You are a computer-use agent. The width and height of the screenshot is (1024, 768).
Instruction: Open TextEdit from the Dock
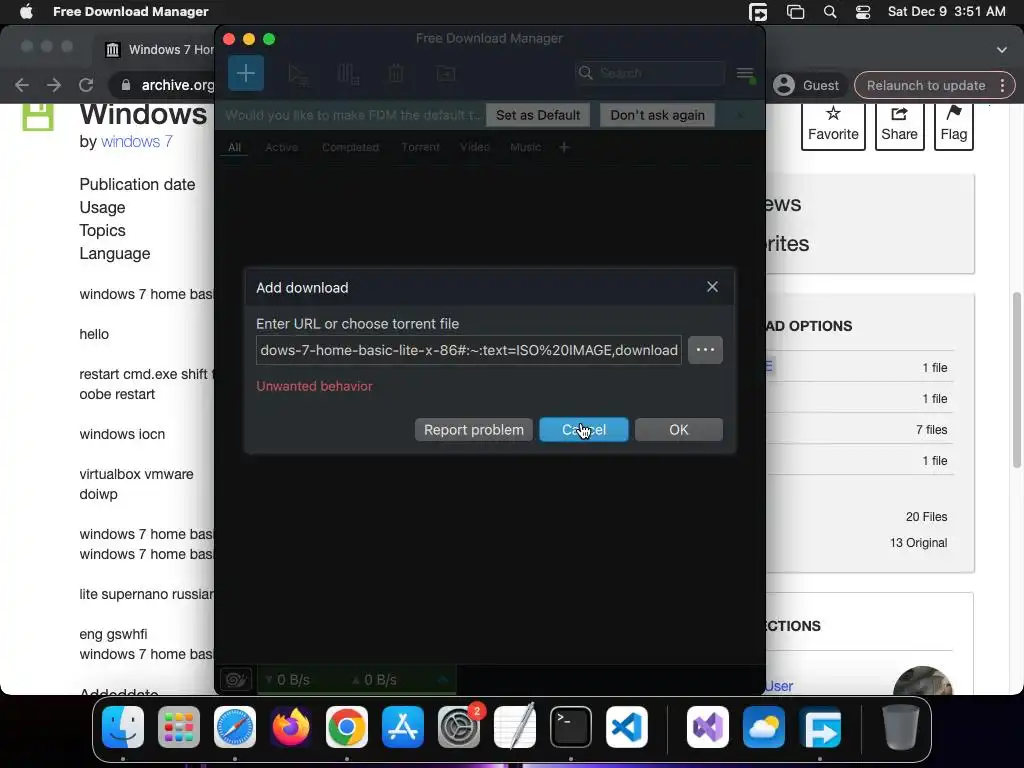pyautogui.click(x=515, y=727)
